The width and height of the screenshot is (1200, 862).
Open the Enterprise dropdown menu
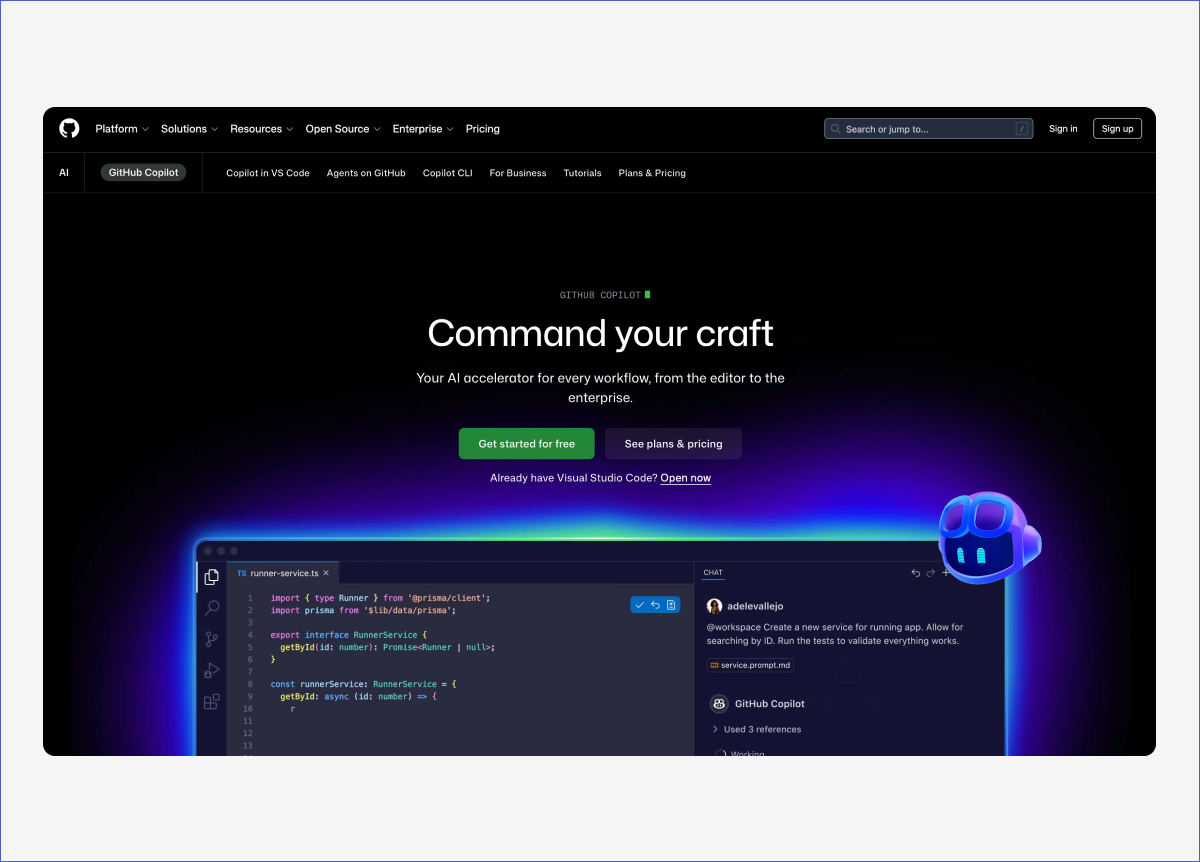[x=423, y=129]
